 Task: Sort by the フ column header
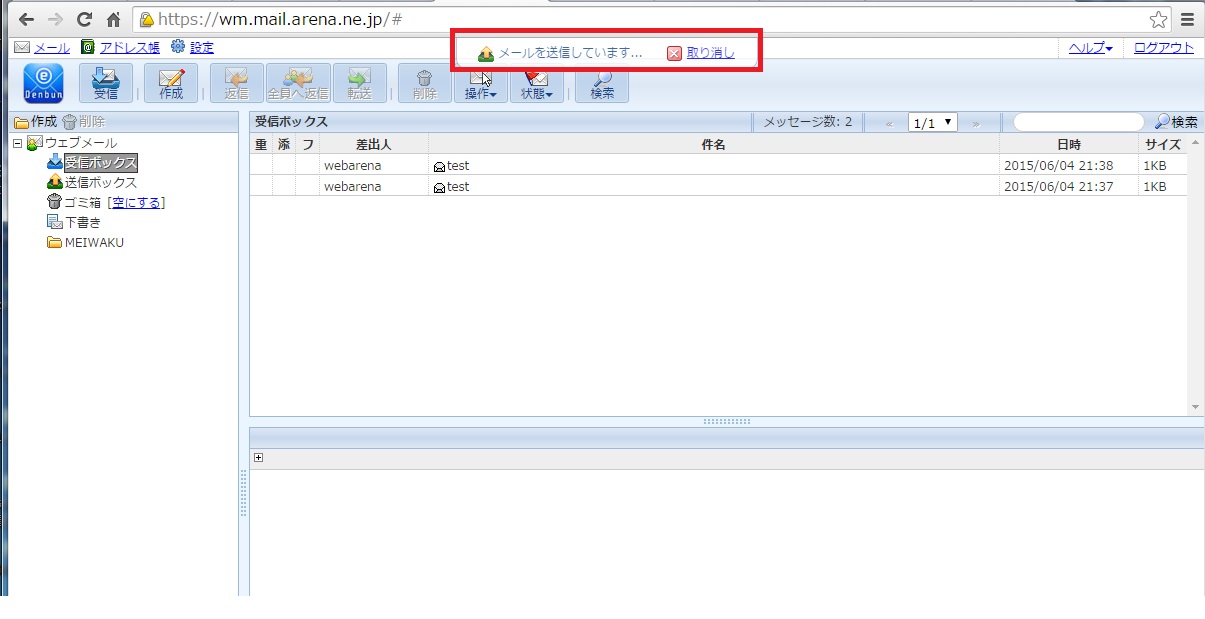[x=308, y=144]
